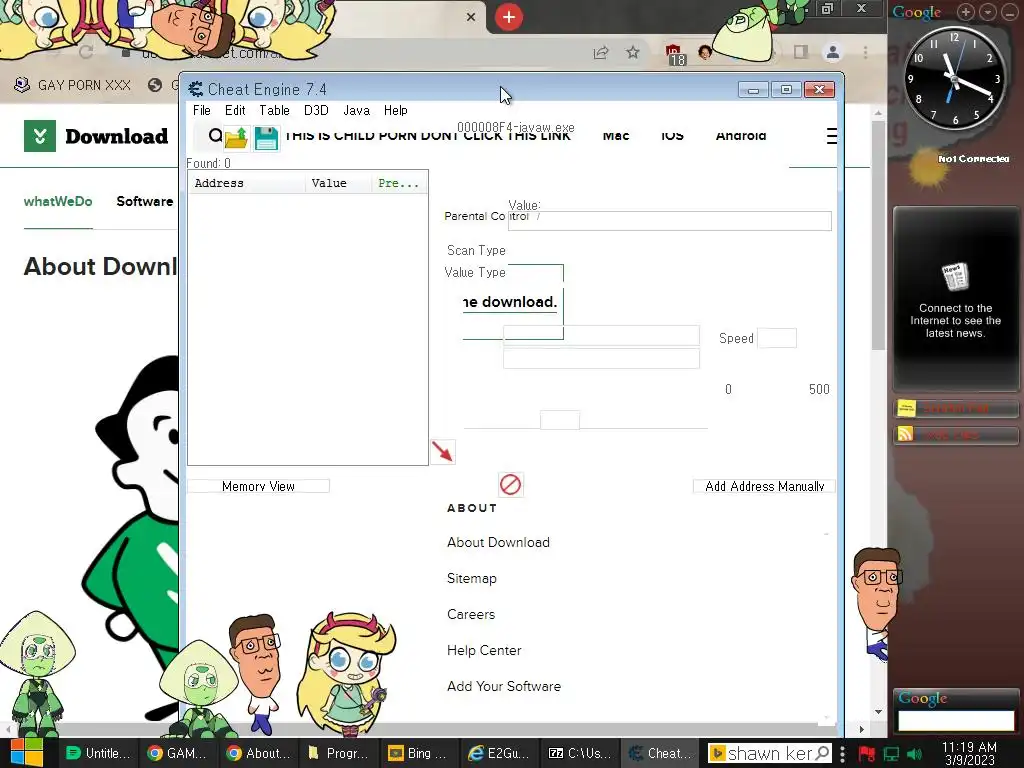
Task: Click the Pre... column header
Action: coord(399,184)
